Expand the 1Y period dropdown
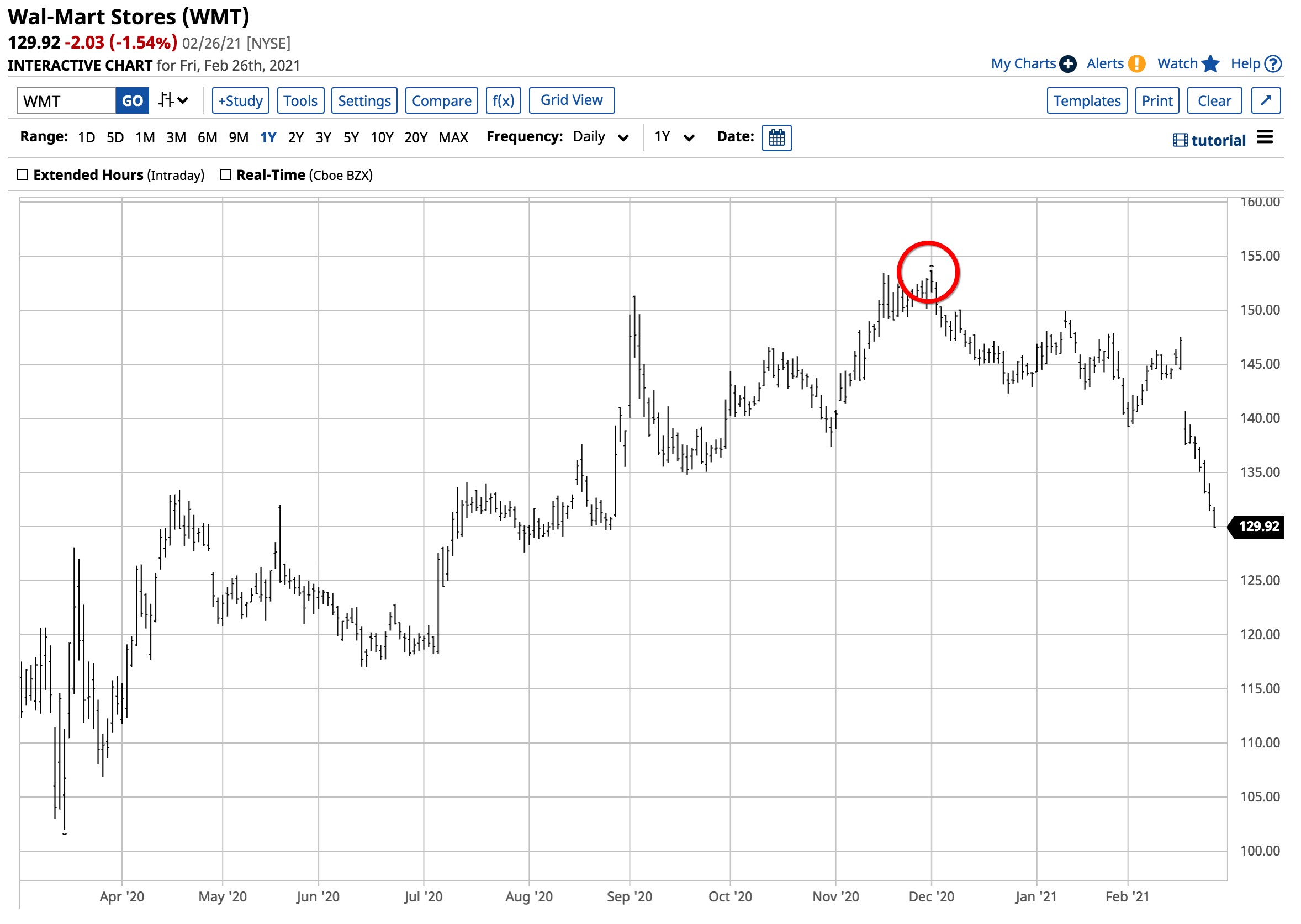1301x924 pixels. coord(674,137)
